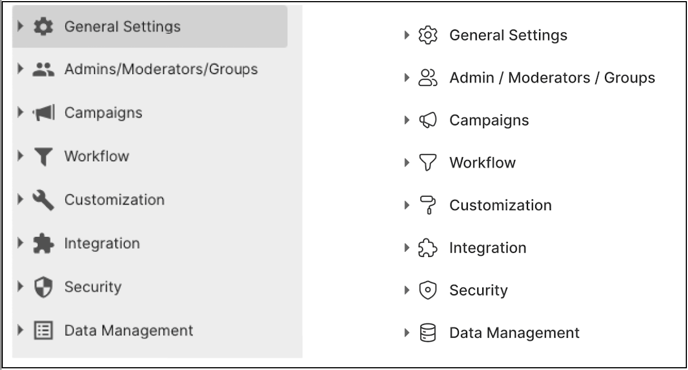Click the list icon beside left Data Management
This screenshot has width=688, height=370.
[x=43, y=330]
